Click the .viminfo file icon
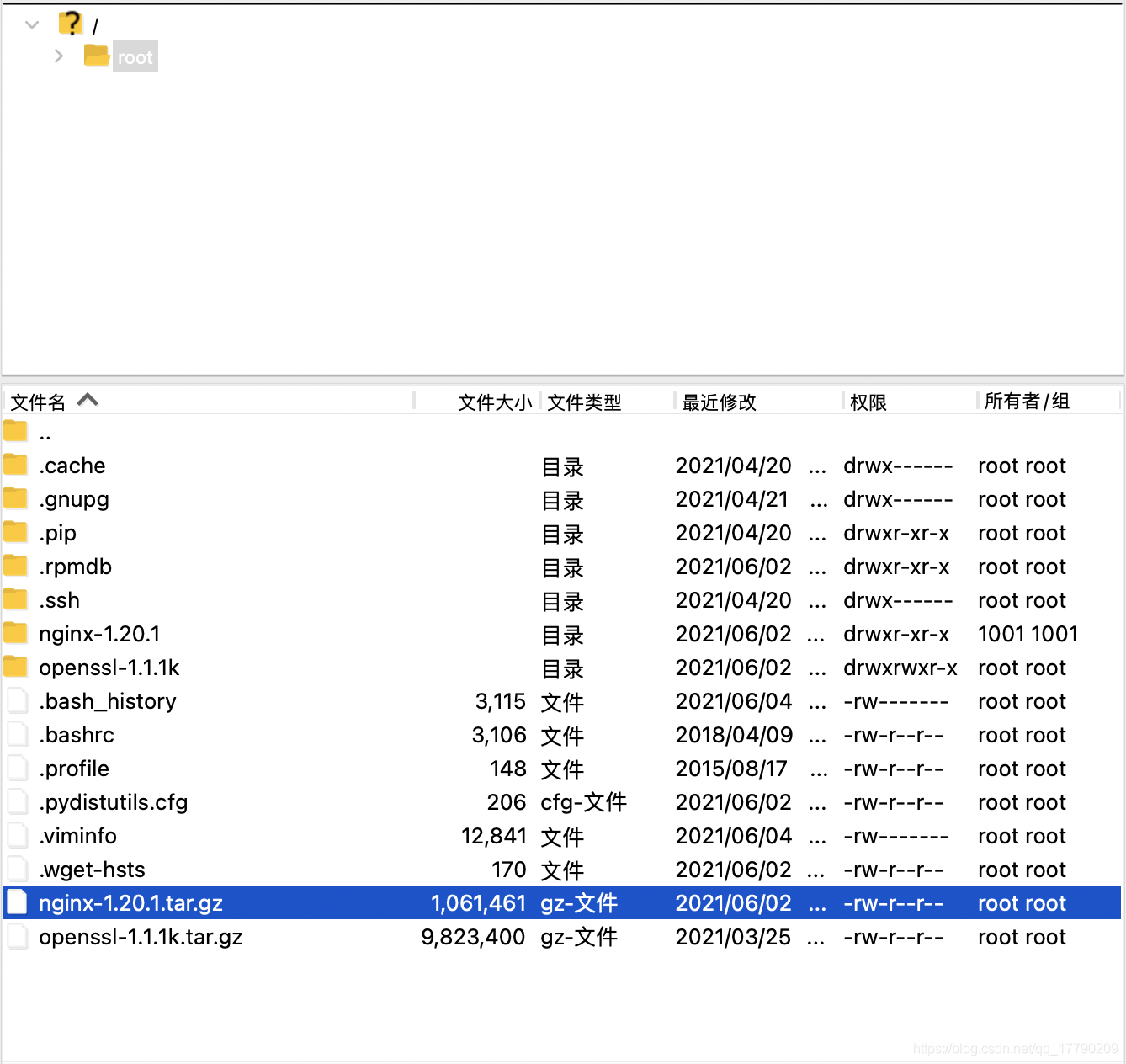The height and width of the screenshot is (1064, 1126). [17, 835]
